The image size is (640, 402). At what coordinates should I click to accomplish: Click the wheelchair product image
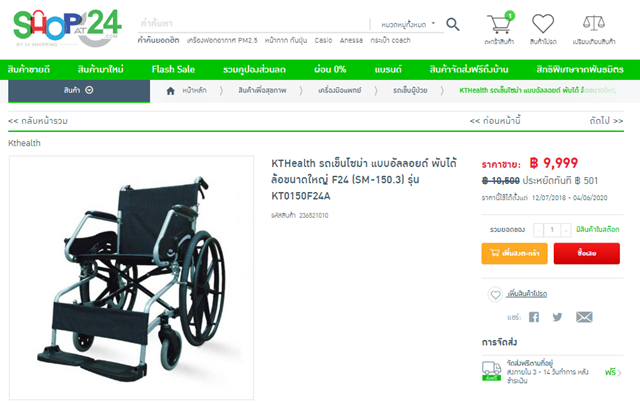click(131, 278)
